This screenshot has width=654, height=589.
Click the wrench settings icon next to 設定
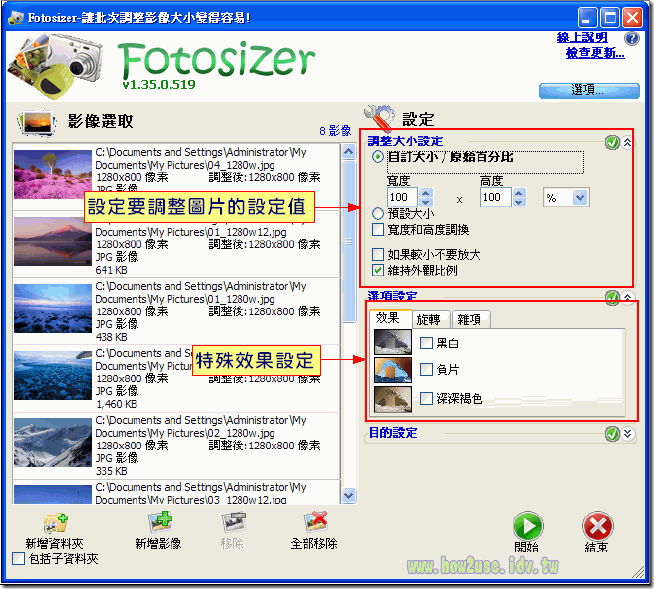[x=379, y=117]
